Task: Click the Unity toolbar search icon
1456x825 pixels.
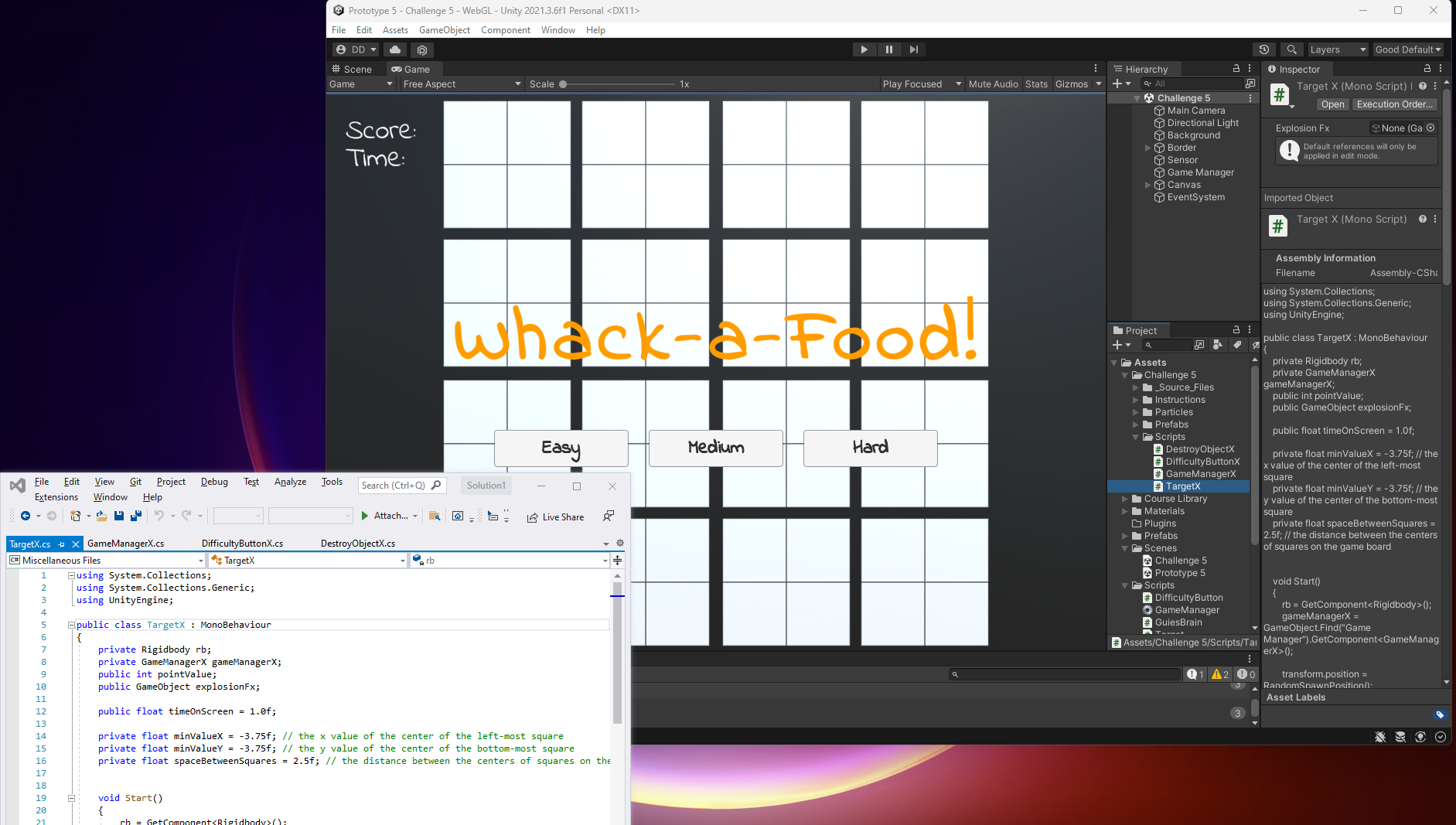Action: point(1291,49)
